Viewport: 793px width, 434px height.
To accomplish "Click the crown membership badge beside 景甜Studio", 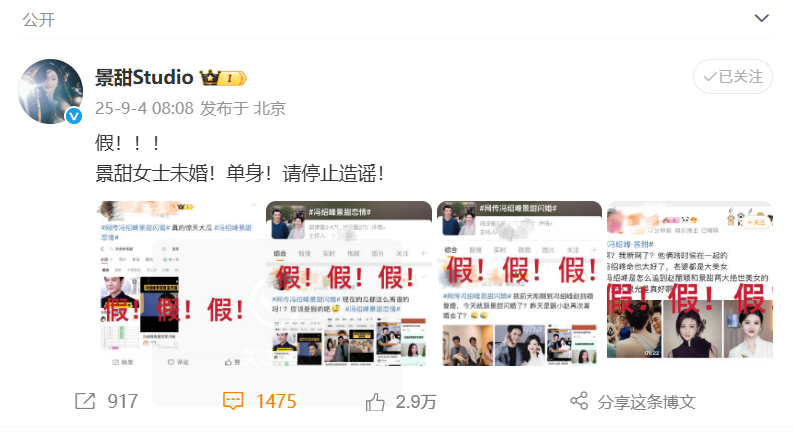I will click(x=223, y=78).
